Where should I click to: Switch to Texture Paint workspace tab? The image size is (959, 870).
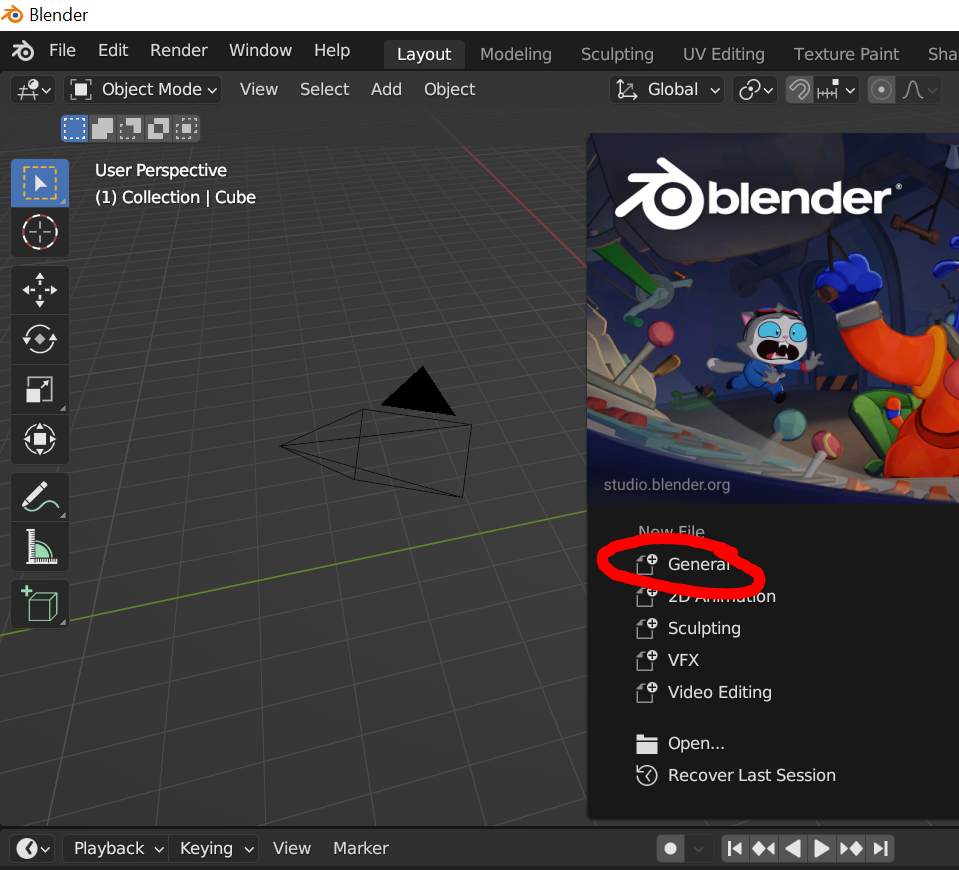(x=846, y=54)
